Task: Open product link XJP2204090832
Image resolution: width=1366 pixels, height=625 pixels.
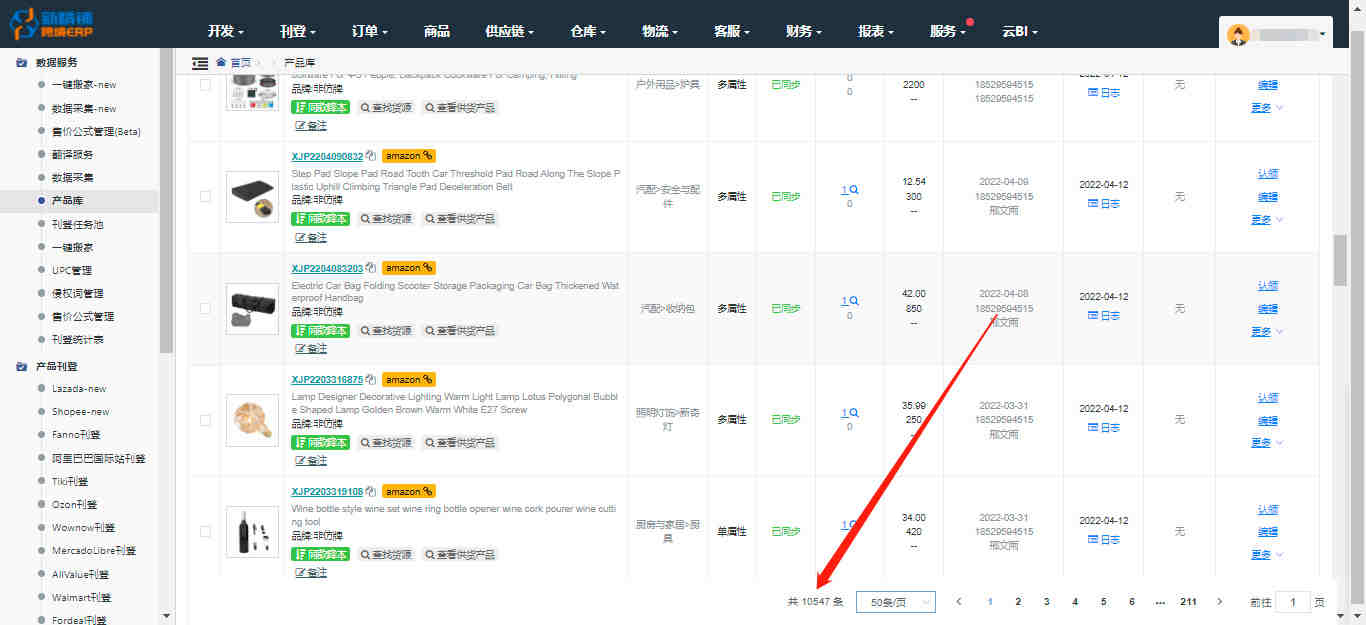Action: click(x=327, y=156)
